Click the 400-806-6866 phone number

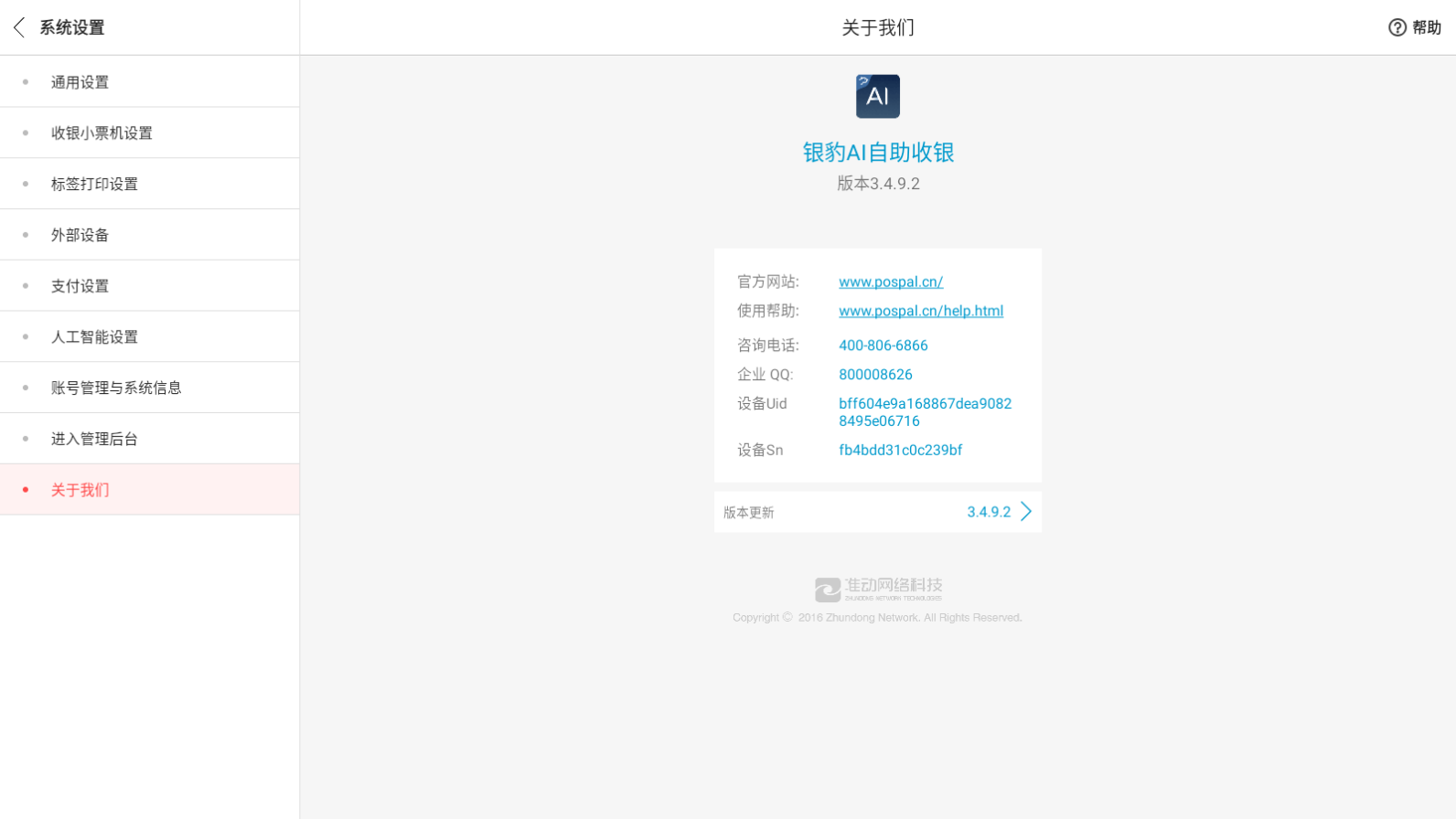pyautogui.click(x=883, y=346)
